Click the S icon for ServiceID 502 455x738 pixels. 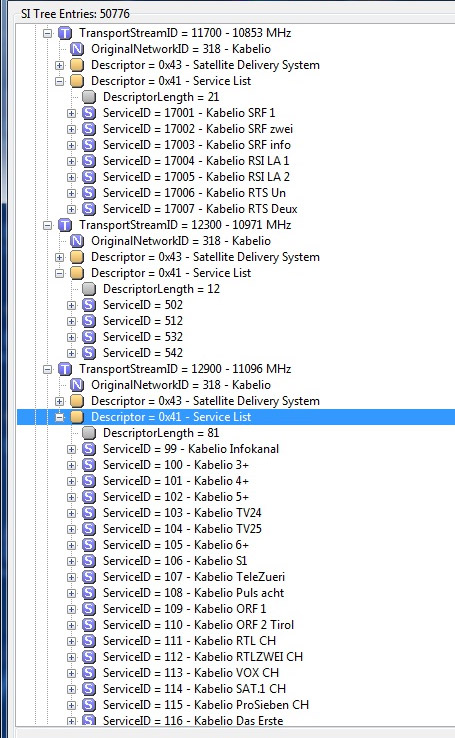(89, 305)
